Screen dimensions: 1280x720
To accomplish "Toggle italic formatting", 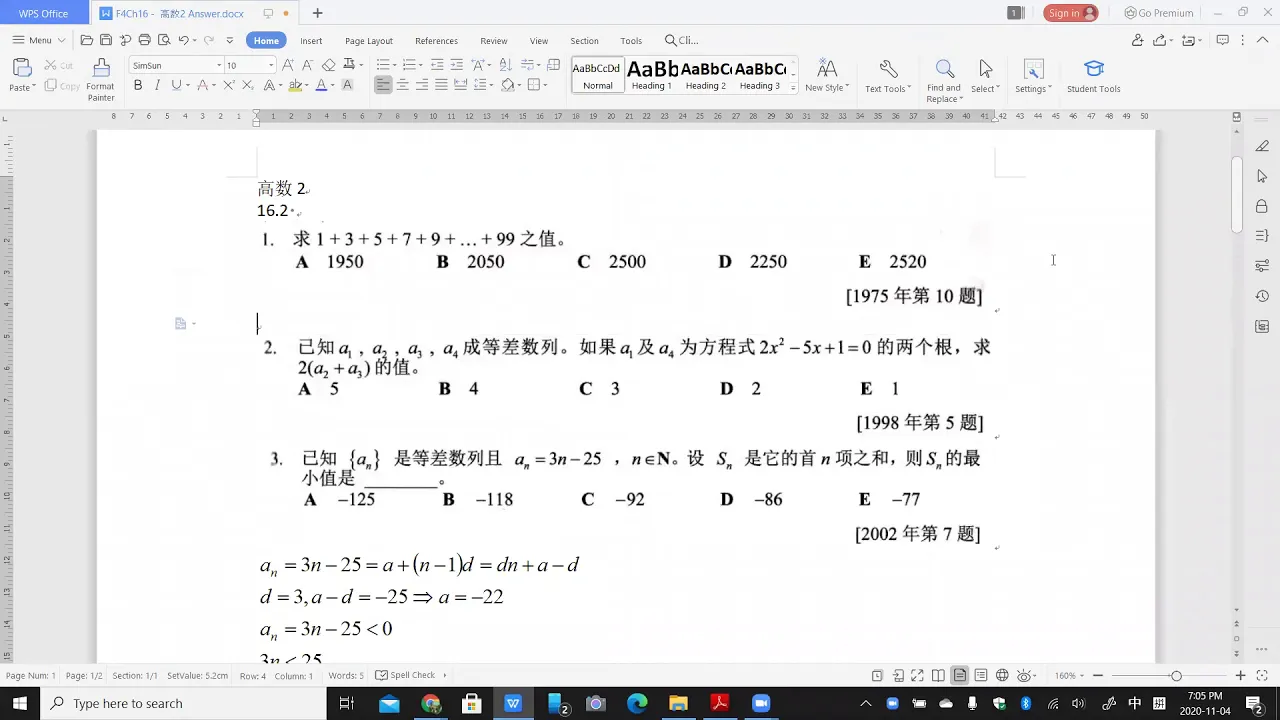I will [x=157, y=85].
